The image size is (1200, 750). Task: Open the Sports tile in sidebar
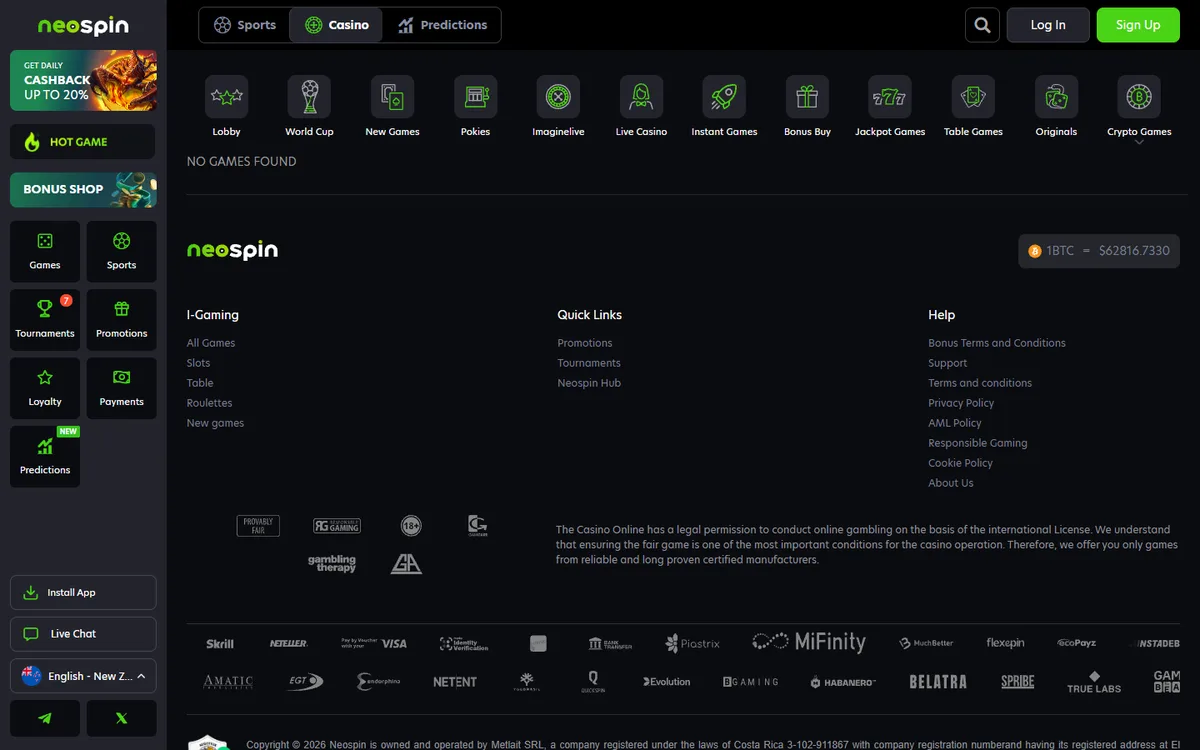pyautogui.click(x=122, y=251)
